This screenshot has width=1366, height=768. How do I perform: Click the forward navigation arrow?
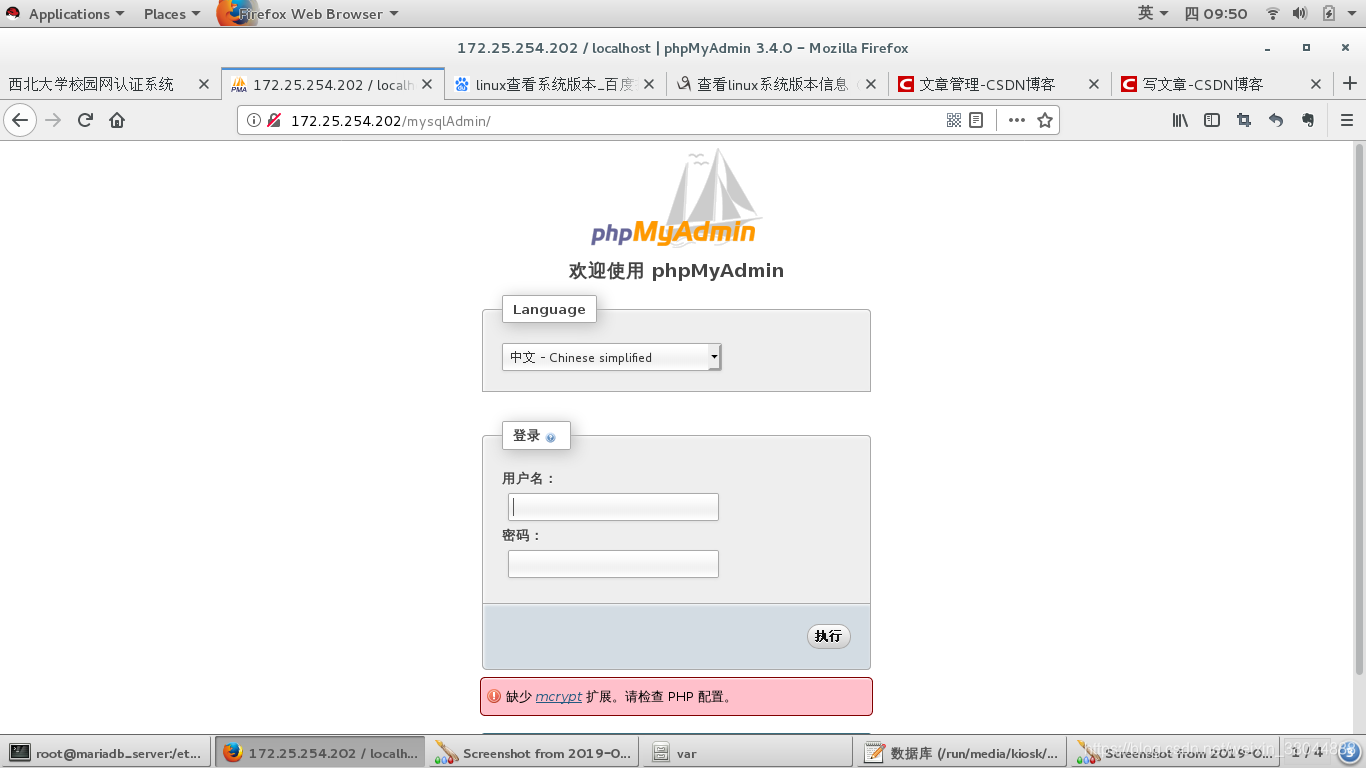[53, 120]
